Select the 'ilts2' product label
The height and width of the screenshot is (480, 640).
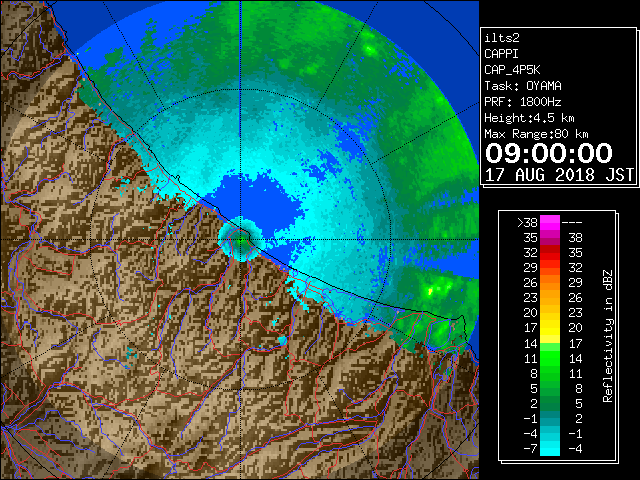click(502, 38)
